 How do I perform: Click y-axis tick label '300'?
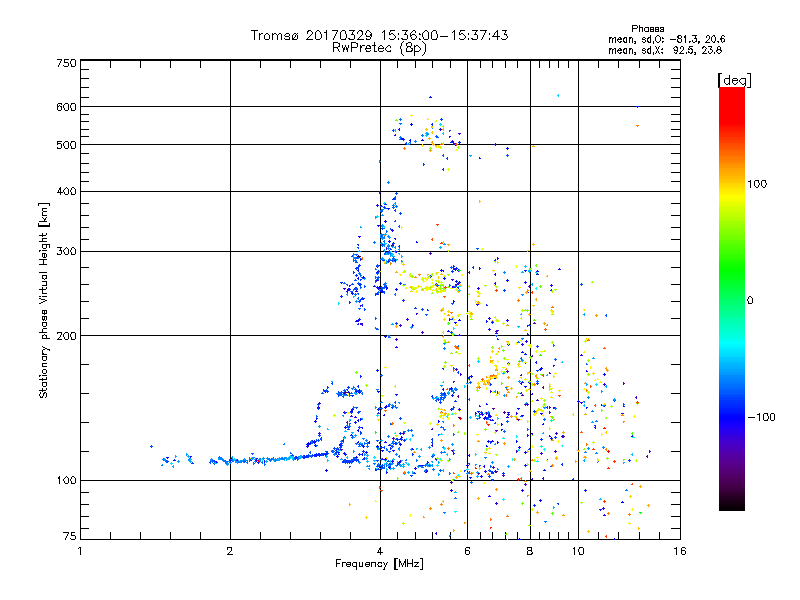(66, 252)
